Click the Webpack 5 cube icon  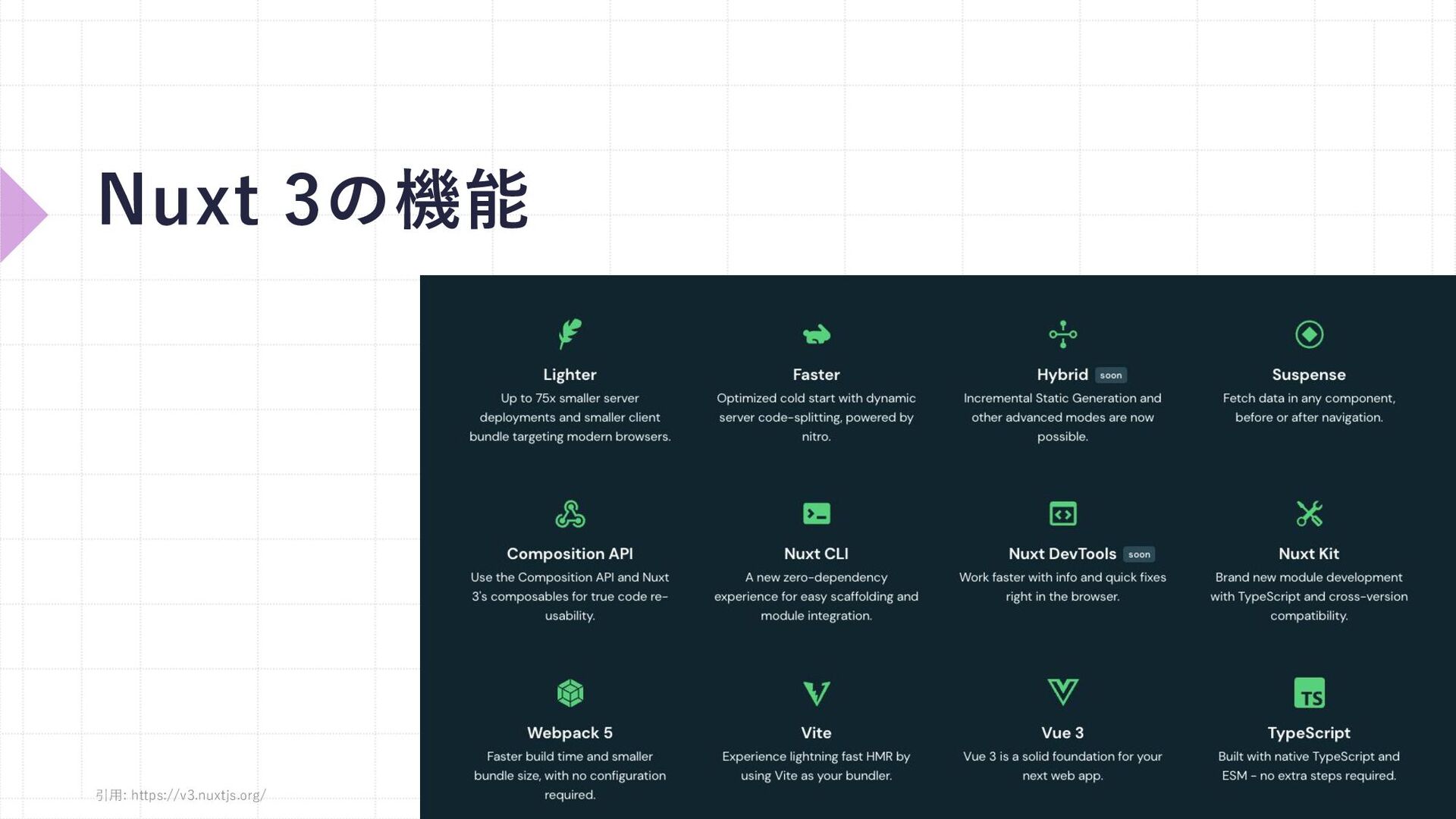click(x=570, y=693)
